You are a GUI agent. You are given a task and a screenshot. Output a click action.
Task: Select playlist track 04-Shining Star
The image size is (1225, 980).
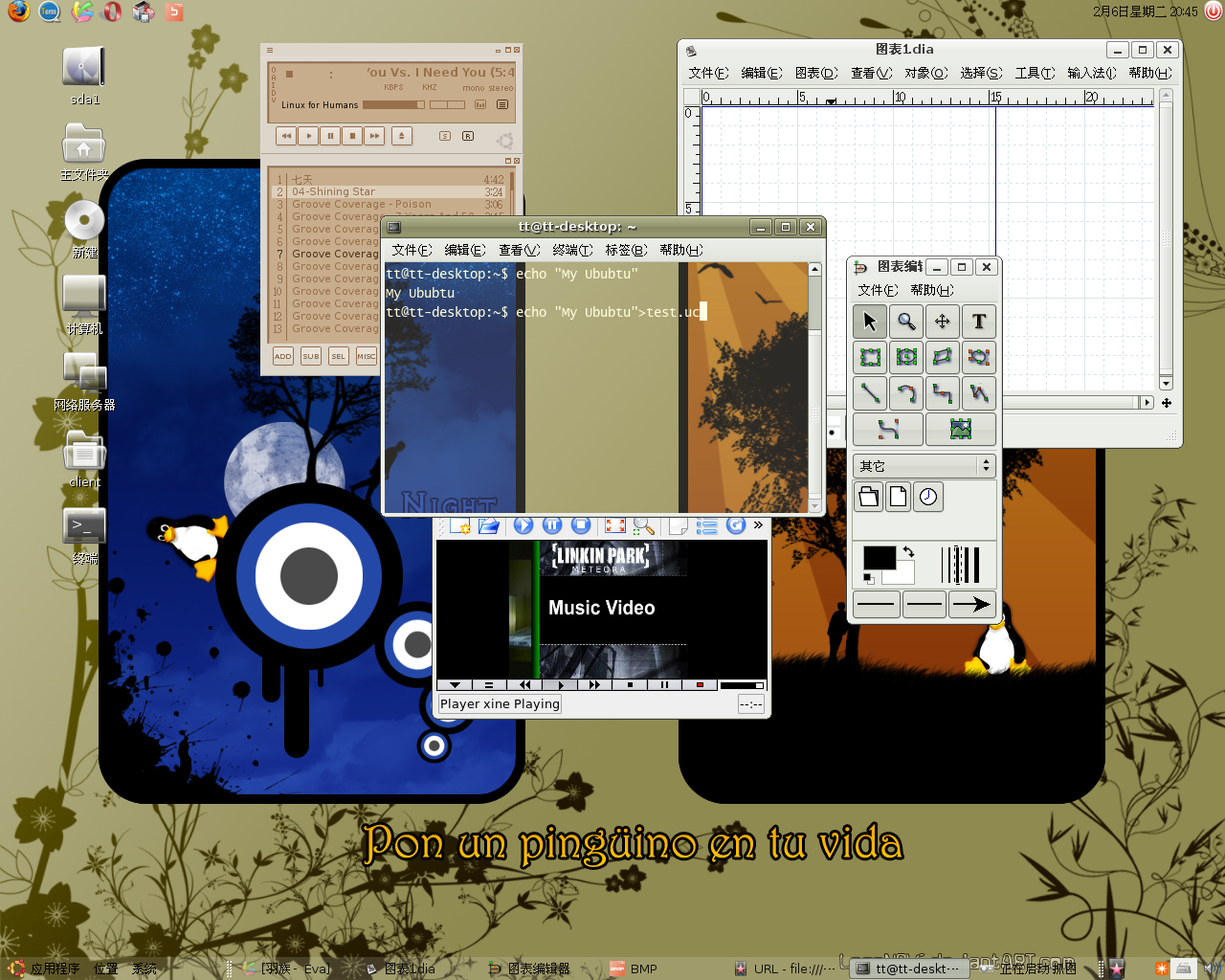[x=390, y=191]
